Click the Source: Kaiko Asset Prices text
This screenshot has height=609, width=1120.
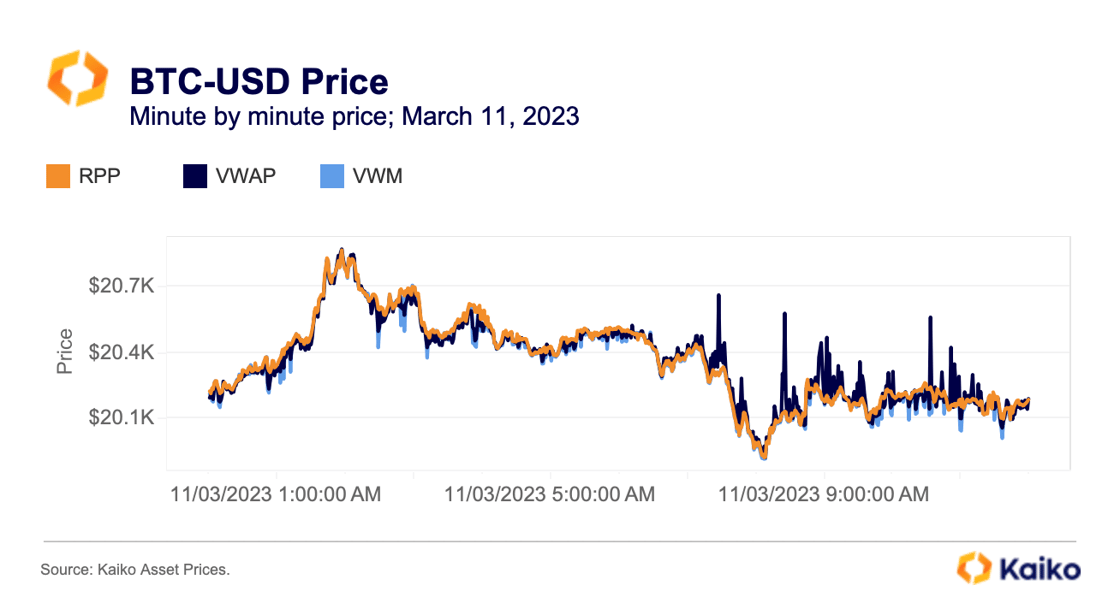tap(135, 570)
